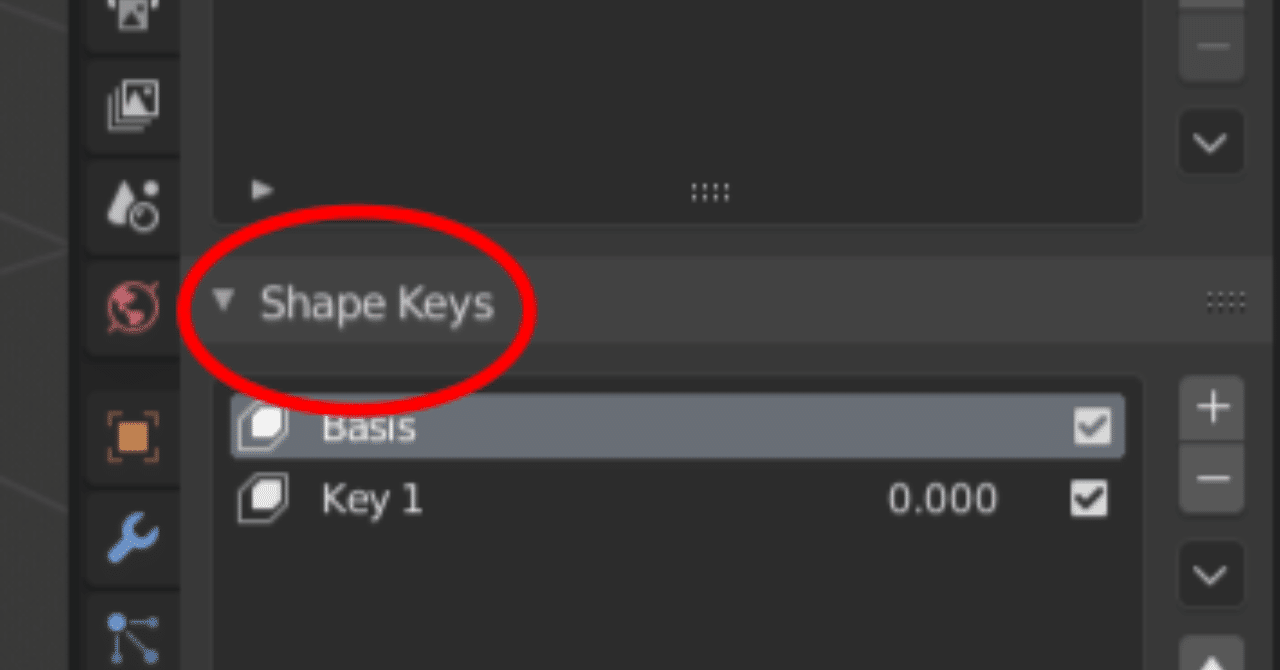
Task: Open the Particle properties tab
Action: (x=133, y=636)
